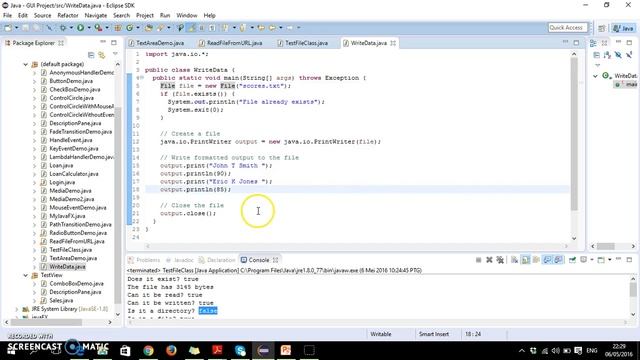Click the Remove Launch X icon in Console
The height and width of the screenshot is (360, 640).
click(x=489, y=260)
